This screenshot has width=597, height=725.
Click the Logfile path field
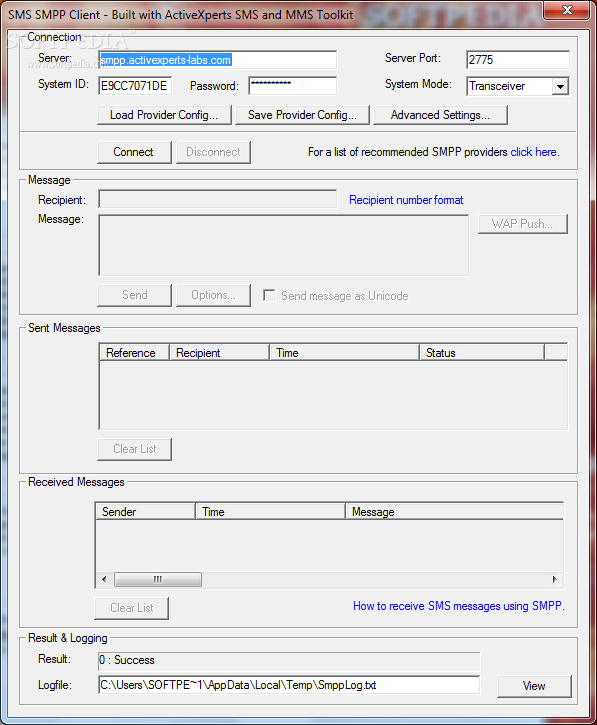pyautogui.click(x=289, y=685)
